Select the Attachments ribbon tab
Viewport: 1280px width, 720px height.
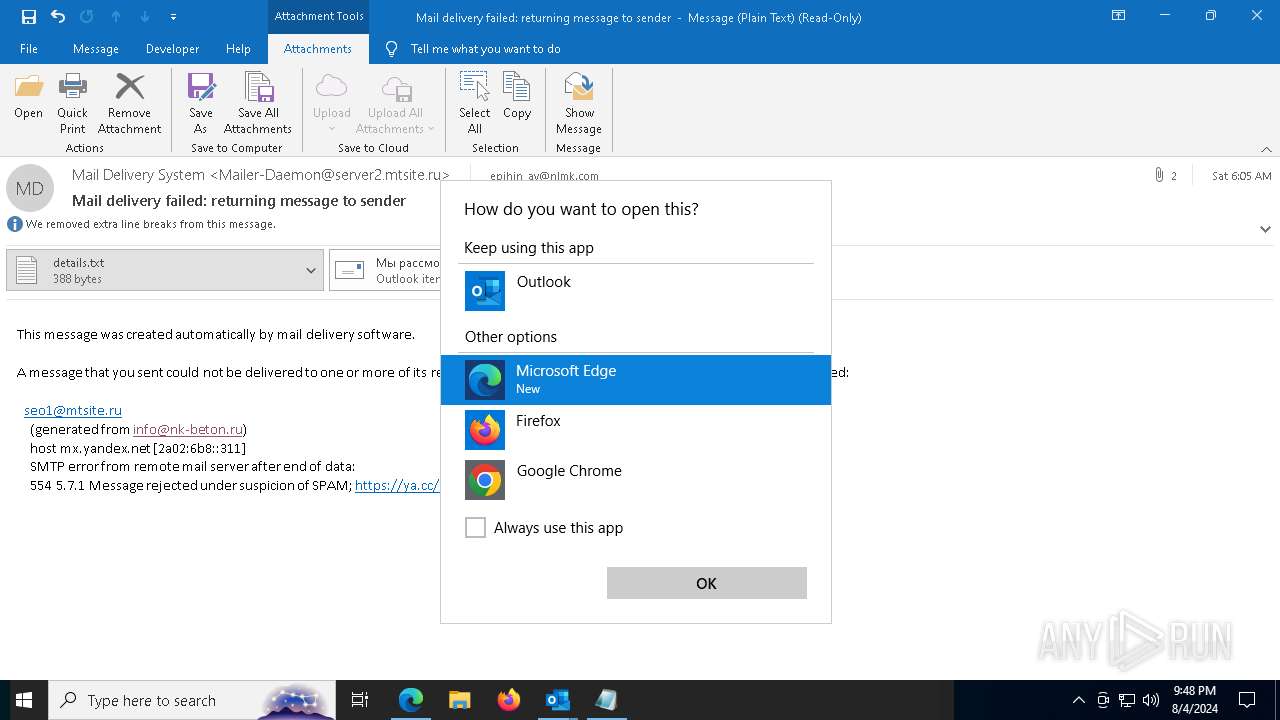tap(317, 49)
